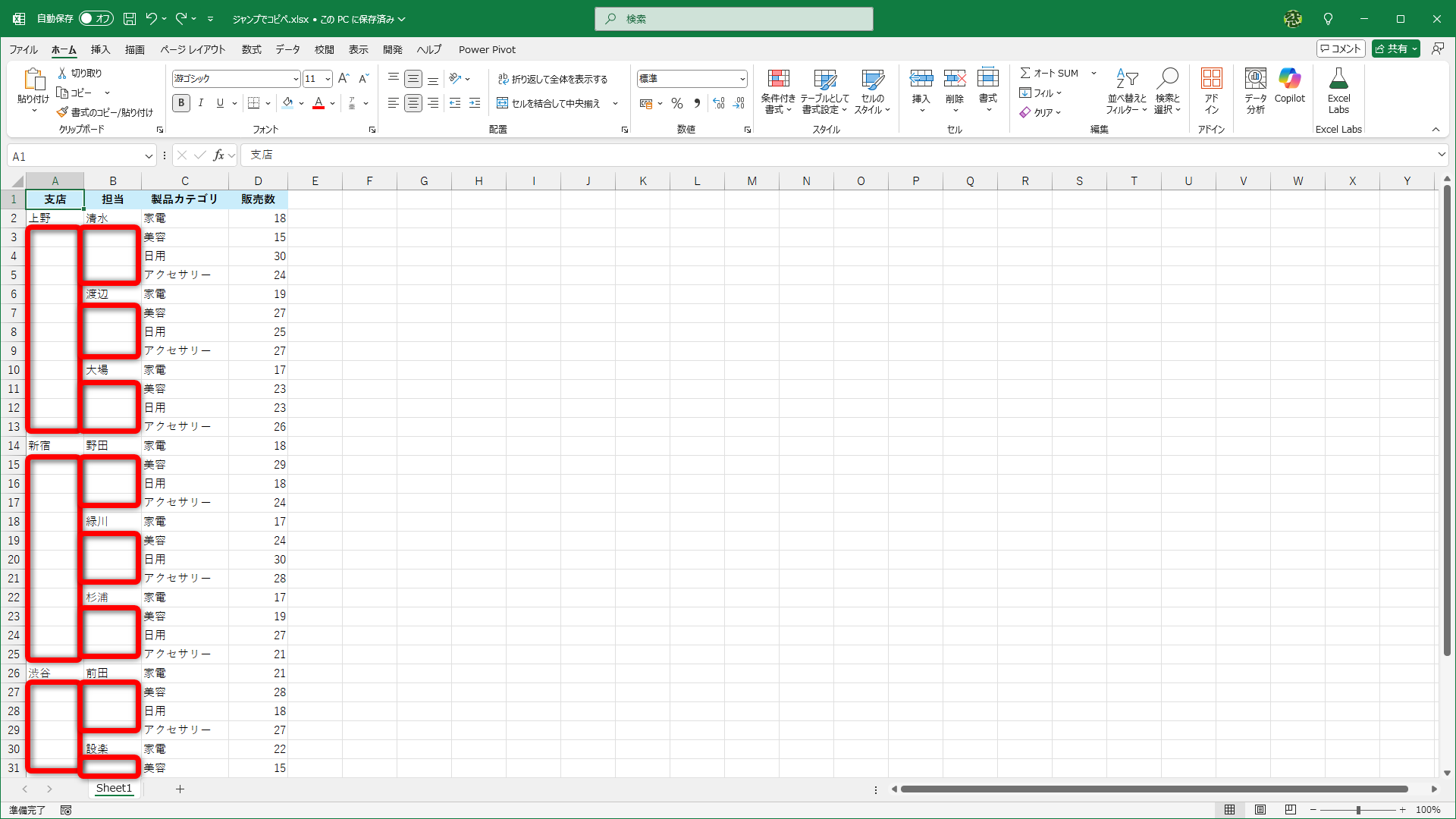Image resolution: width=1456 pixels, height=819 pixels.
Task: Click the save floppy disk icon
Action: click(130, 19)
